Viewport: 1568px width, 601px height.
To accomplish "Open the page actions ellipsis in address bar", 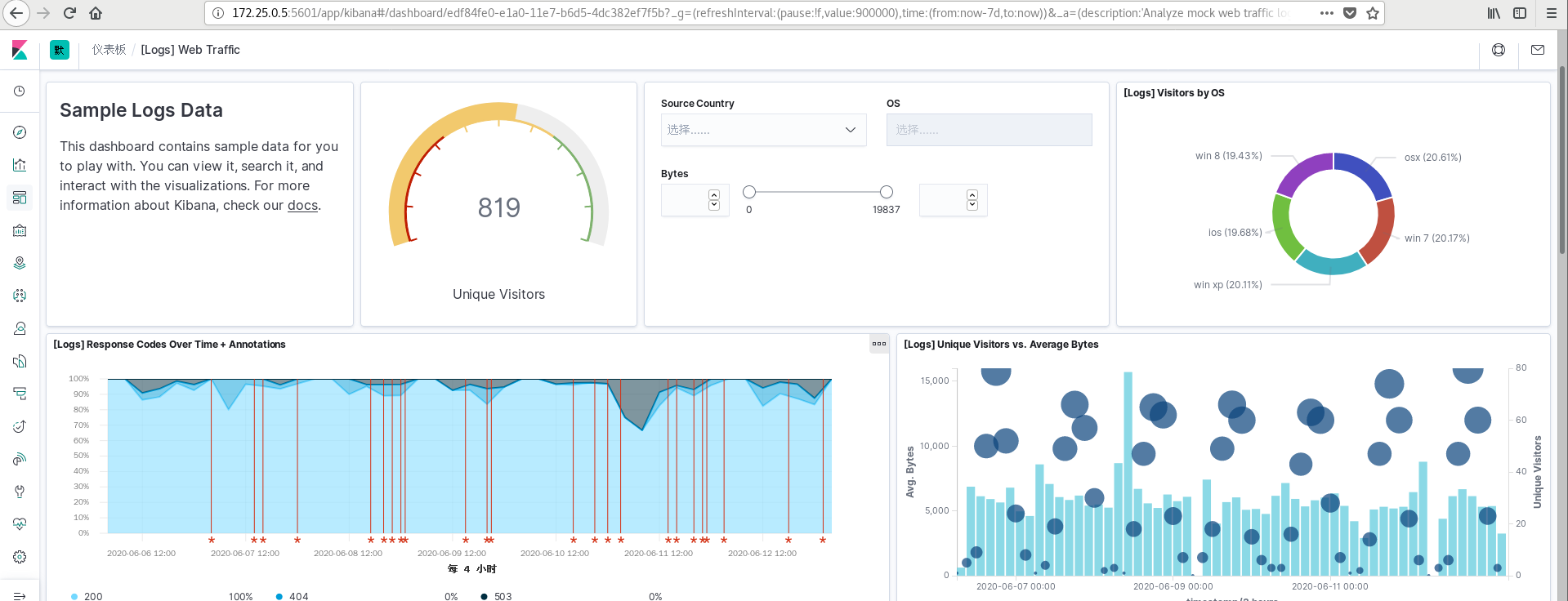I will coord(1327,13).
